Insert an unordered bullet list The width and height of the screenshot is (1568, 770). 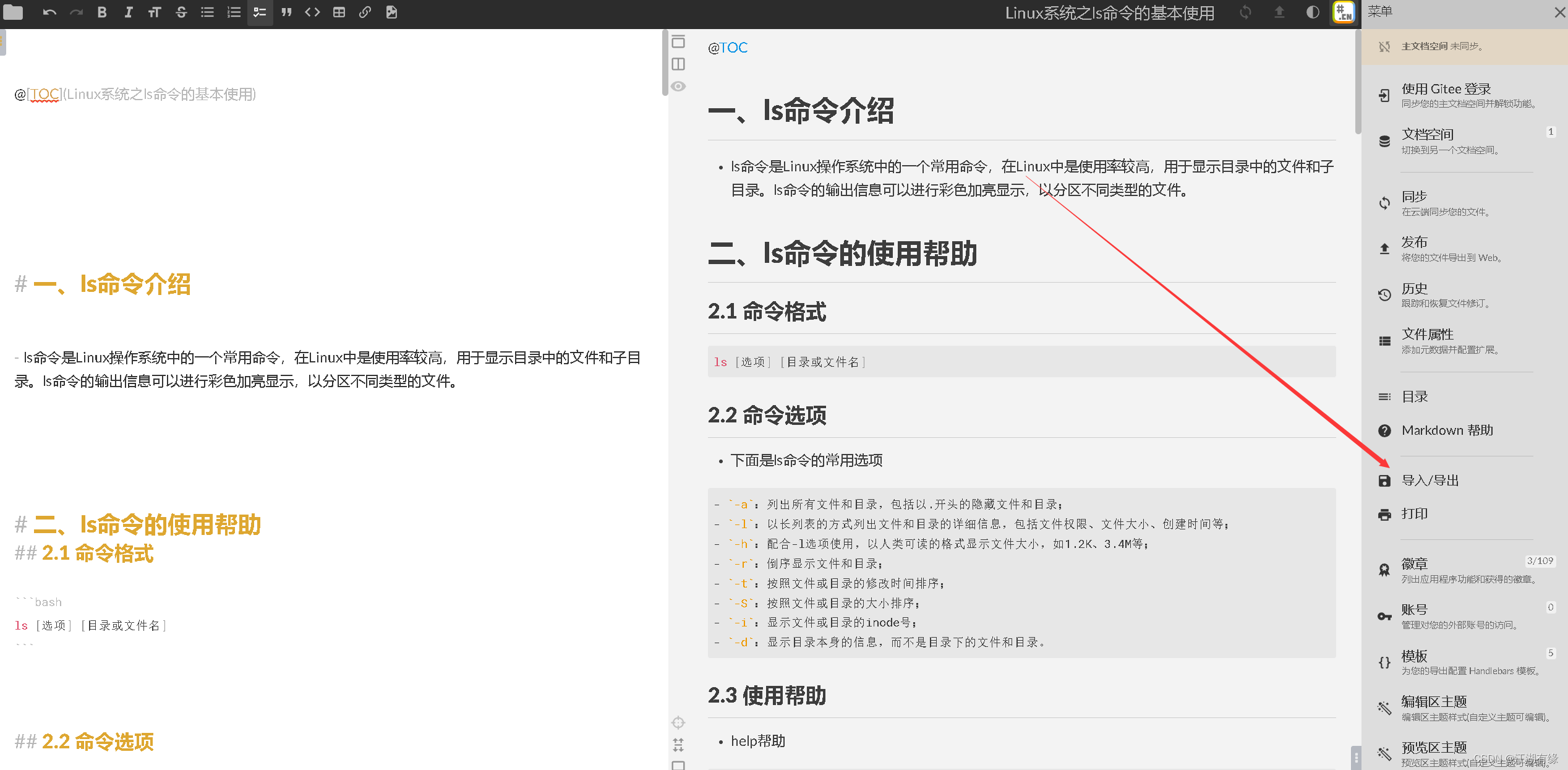[207, 12]
